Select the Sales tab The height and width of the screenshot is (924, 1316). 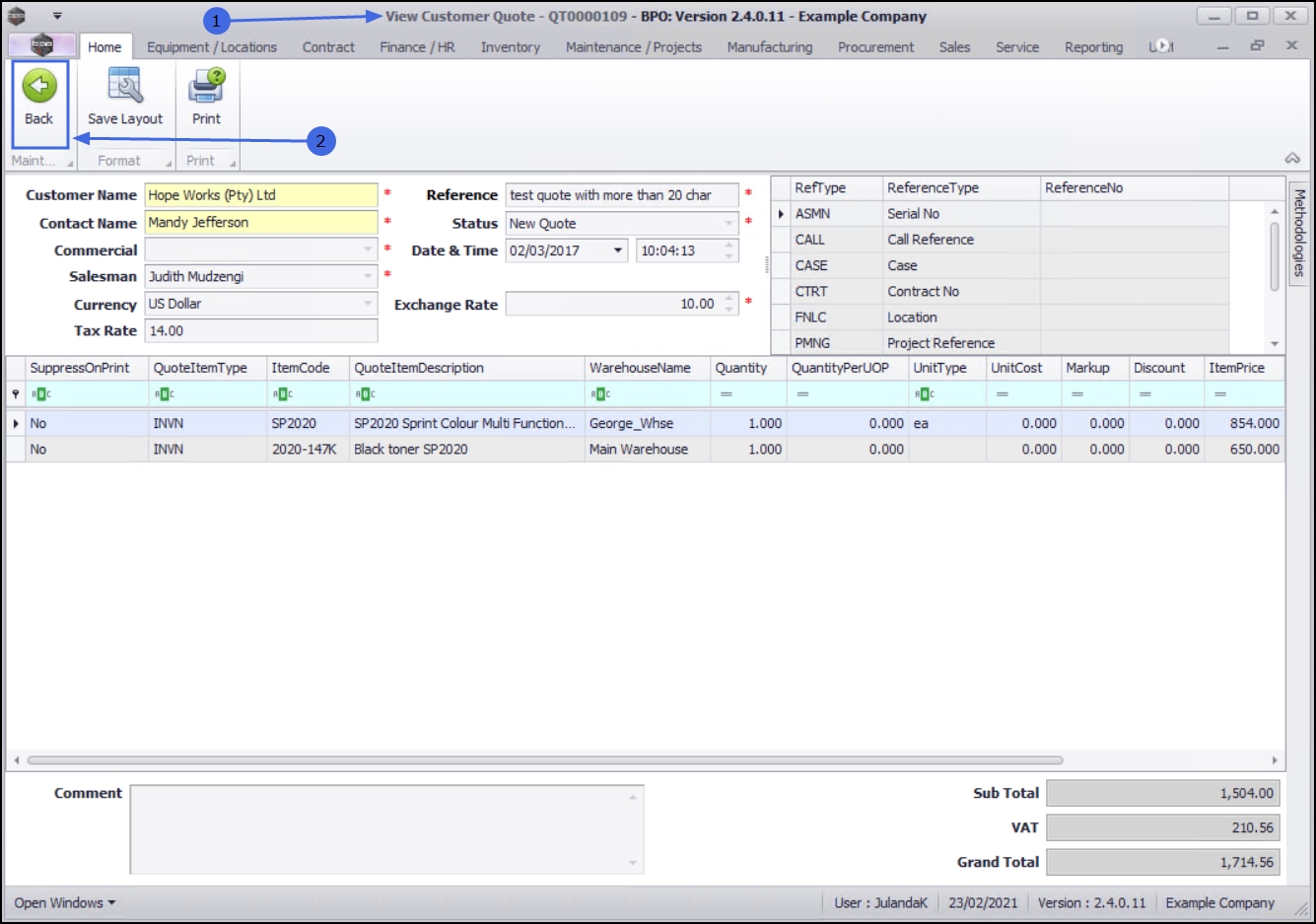(954, 46)
